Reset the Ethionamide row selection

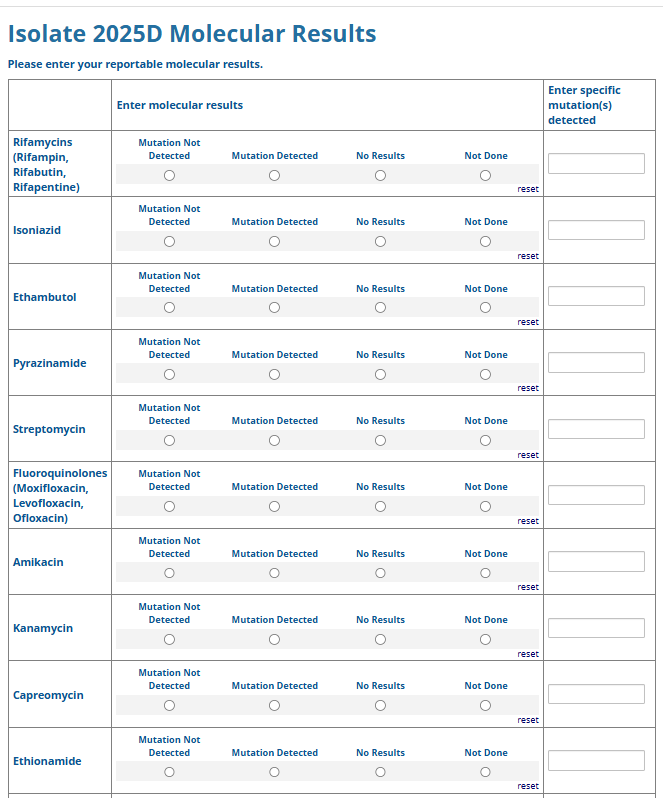(528, 786)
